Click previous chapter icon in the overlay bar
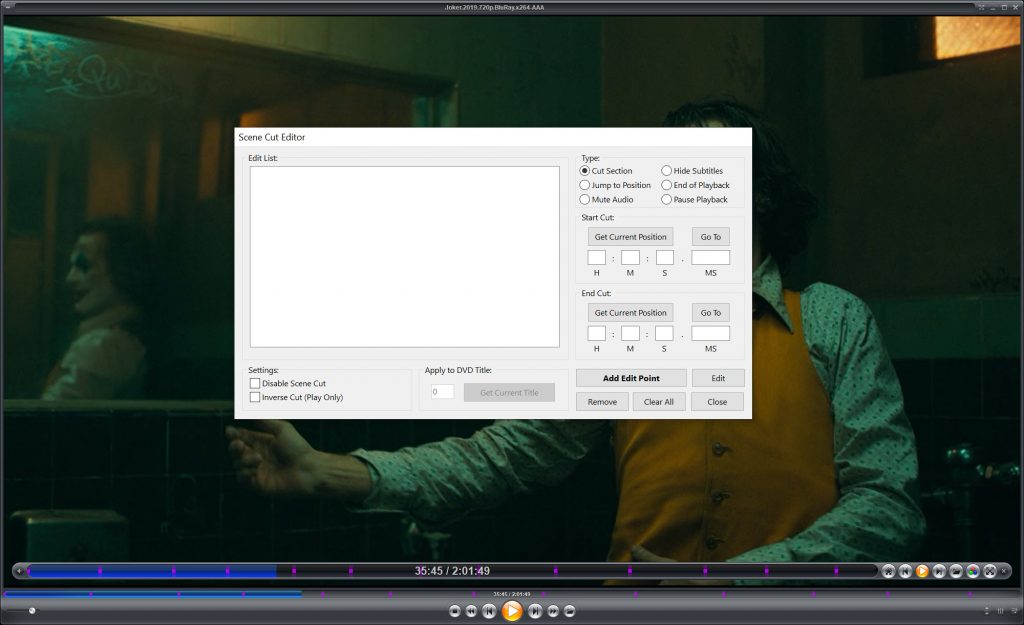 (x=905, y=571)
